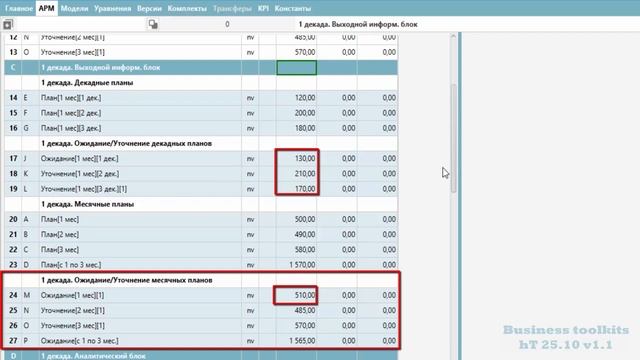Screen dimensions: 640x360
Task: Click row number 17
Action: [13, 159]
